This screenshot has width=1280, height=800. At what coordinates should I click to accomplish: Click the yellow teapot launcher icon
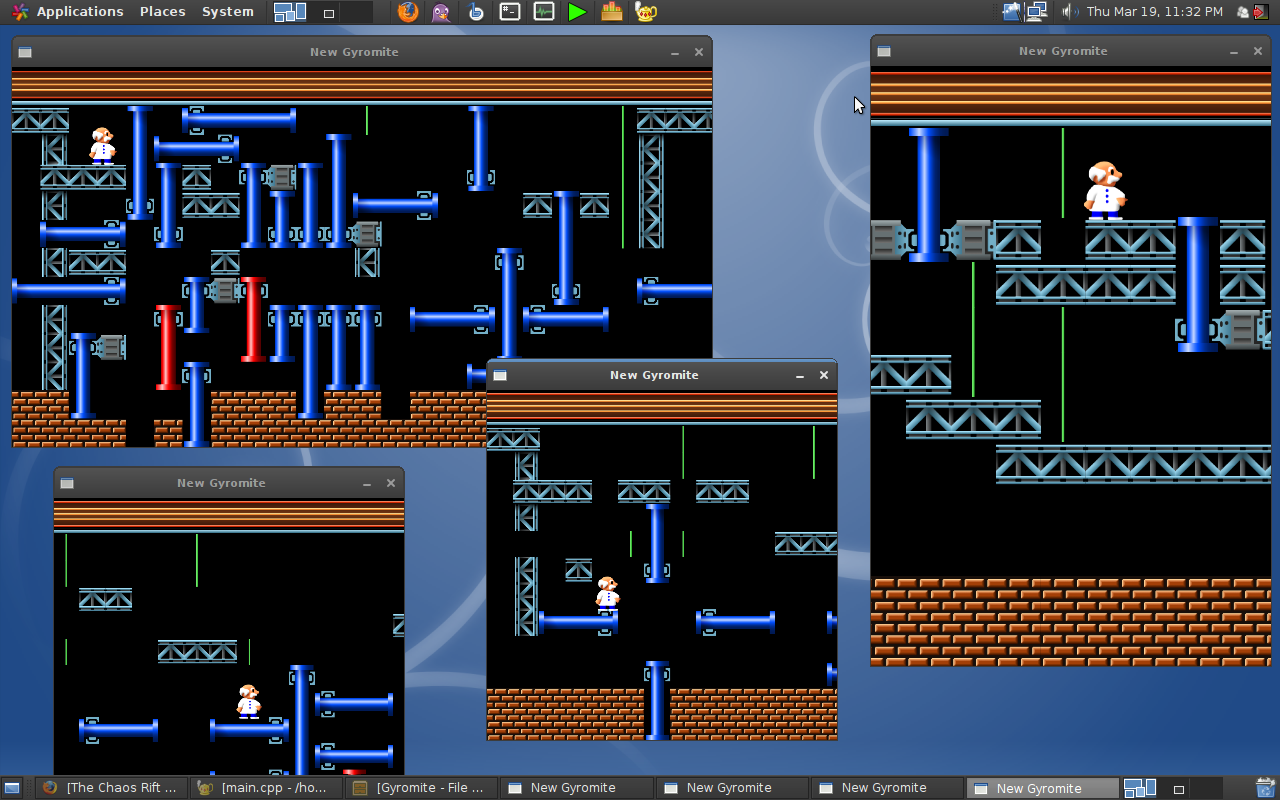tap(646, 12)
